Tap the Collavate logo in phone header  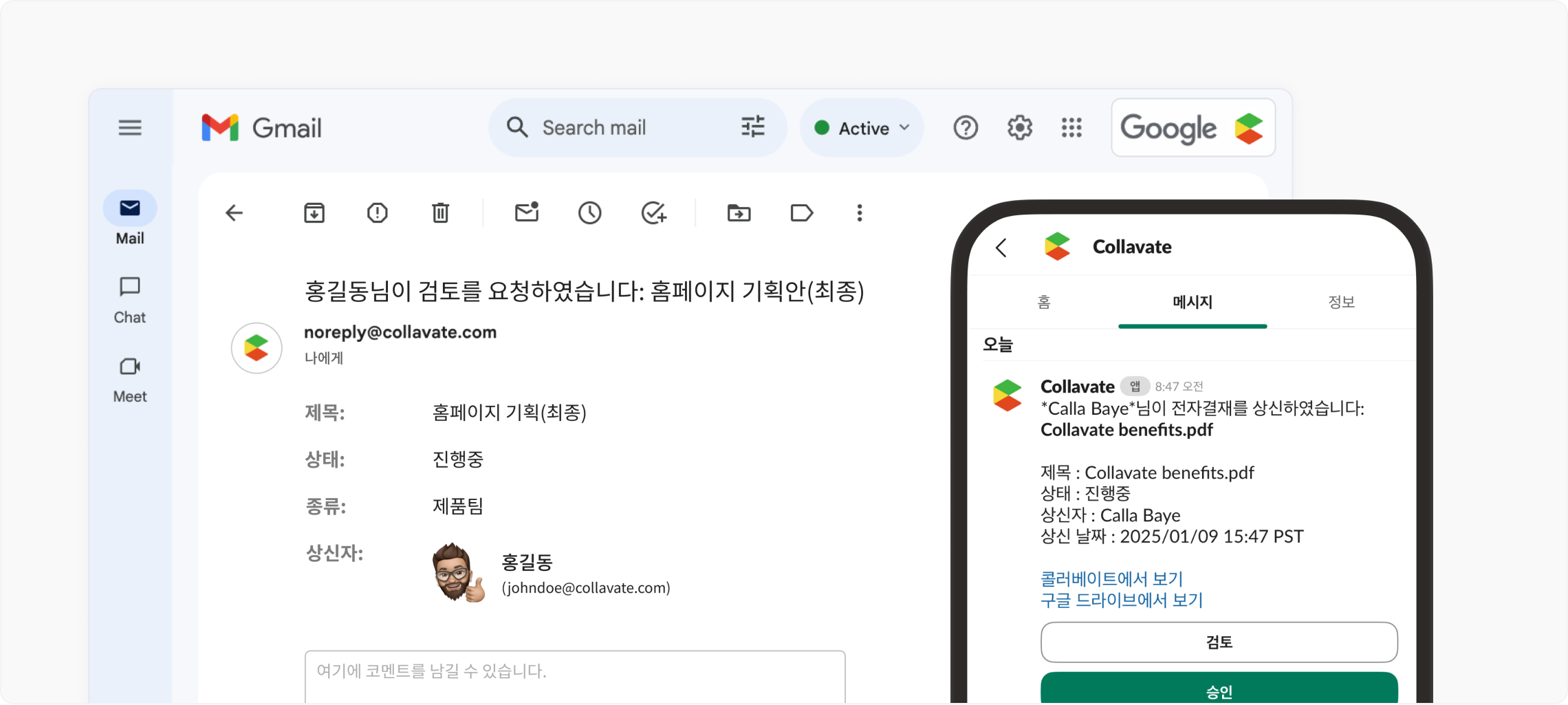click(1058, 247)
